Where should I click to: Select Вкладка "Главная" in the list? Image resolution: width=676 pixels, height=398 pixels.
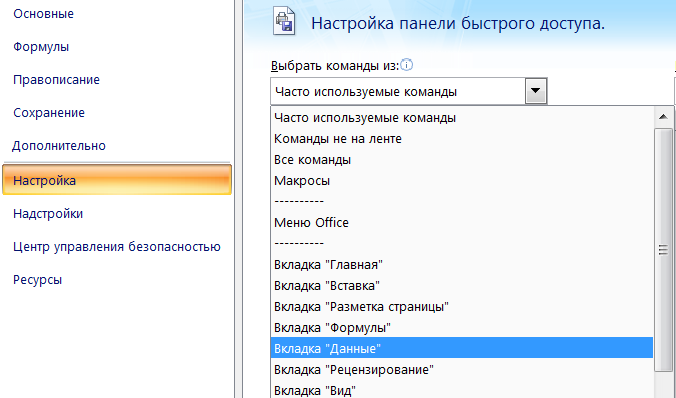coord(462,265)
